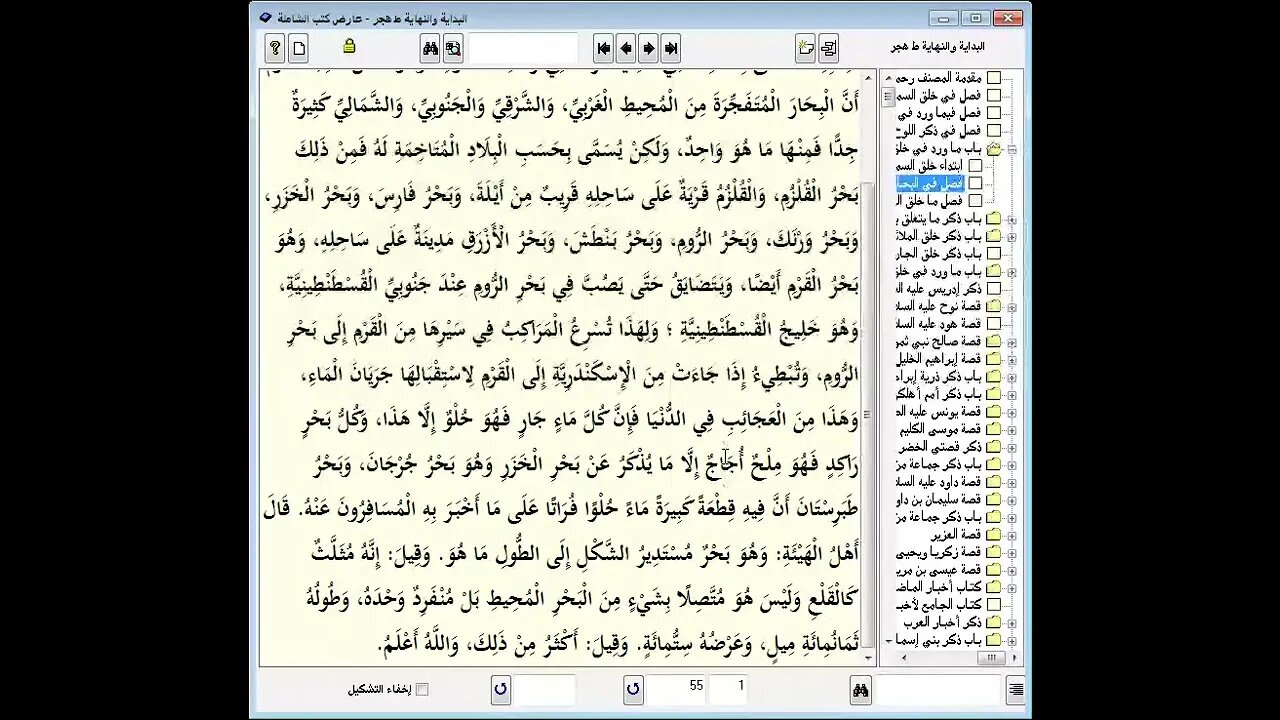Screen dimensions: 1280x720
Task: Click folder icon of قصة نوح عليه السلام
Action: pyautogui.click(x=994, y=306)
